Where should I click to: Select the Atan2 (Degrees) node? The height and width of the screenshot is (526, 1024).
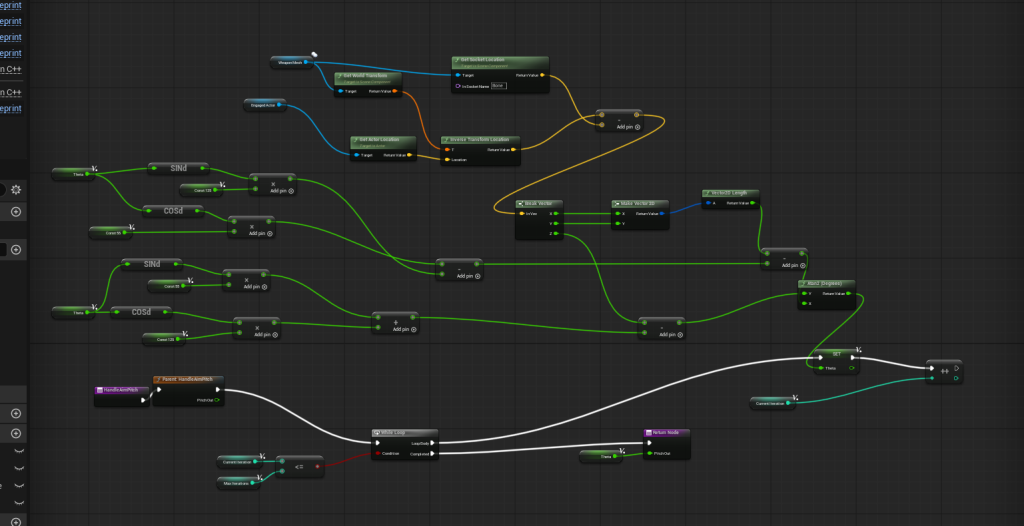click(x=827, y=283)
